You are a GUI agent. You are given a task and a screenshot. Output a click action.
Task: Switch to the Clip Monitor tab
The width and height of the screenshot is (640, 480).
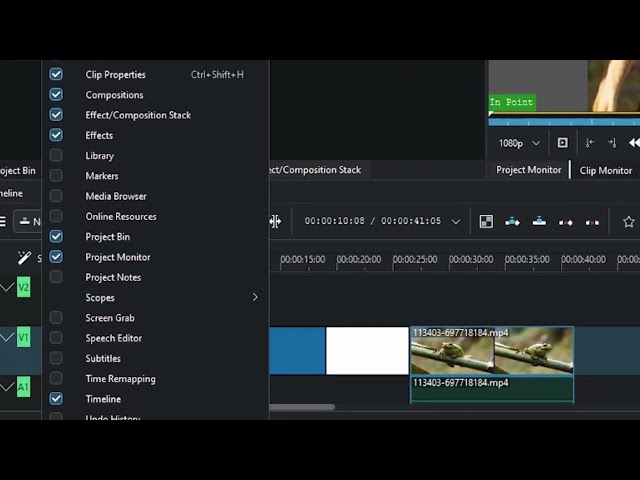606,170
